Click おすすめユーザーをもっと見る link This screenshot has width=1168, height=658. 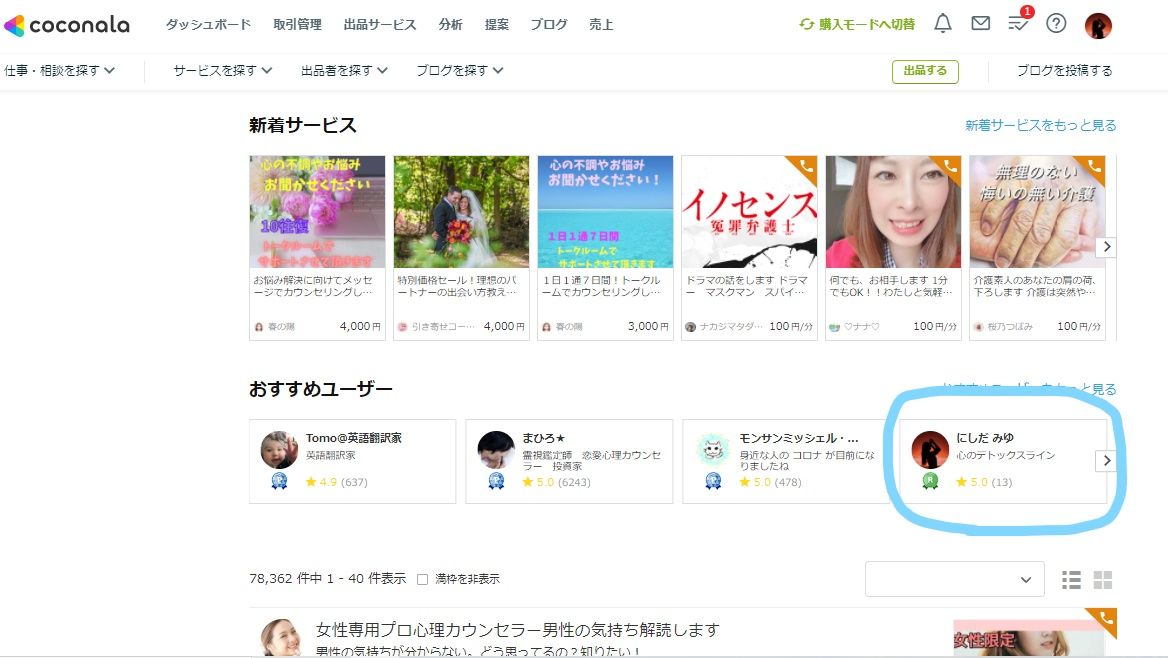coord(1029,388)
